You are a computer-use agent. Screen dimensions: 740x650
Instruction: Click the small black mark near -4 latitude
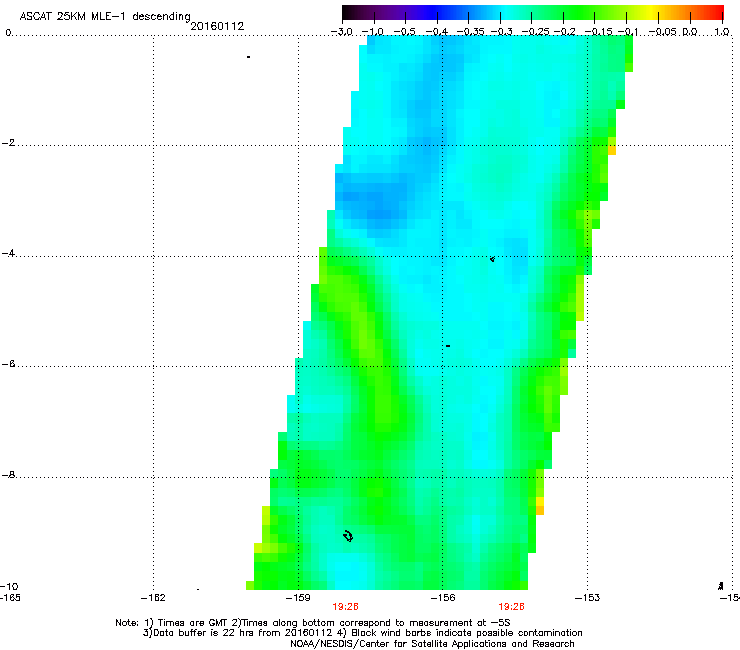click(x=492, y=259)
